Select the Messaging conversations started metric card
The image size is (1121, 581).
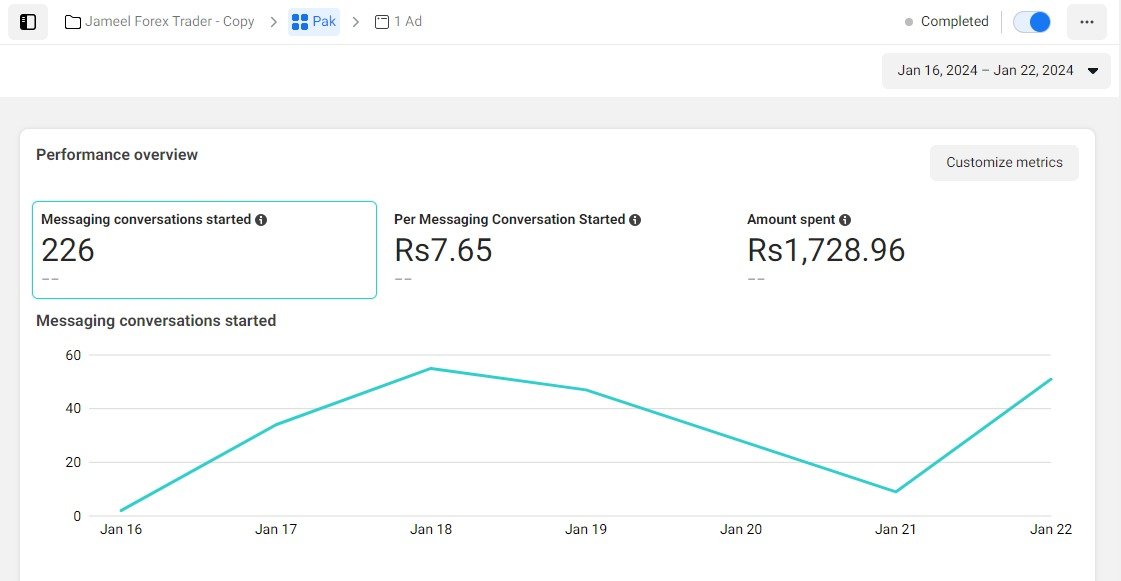pyautogui.click(x=204, y=250)
